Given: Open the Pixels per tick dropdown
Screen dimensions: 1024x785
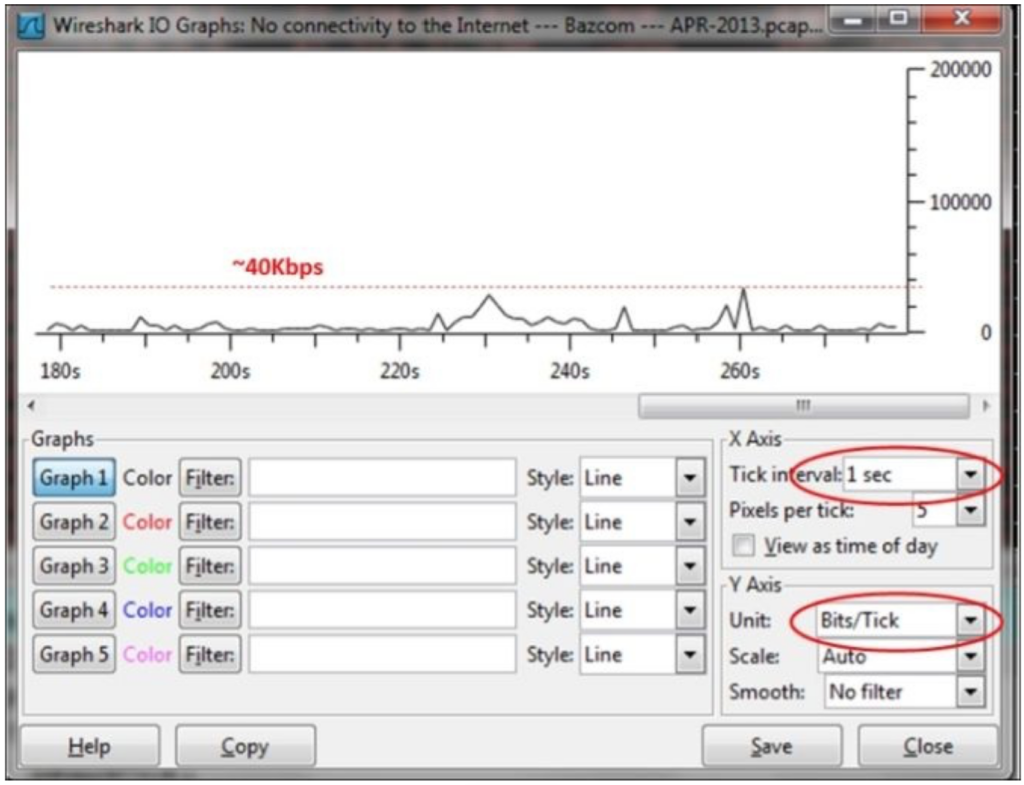Looking at the screenshot, I should point(948,510).
